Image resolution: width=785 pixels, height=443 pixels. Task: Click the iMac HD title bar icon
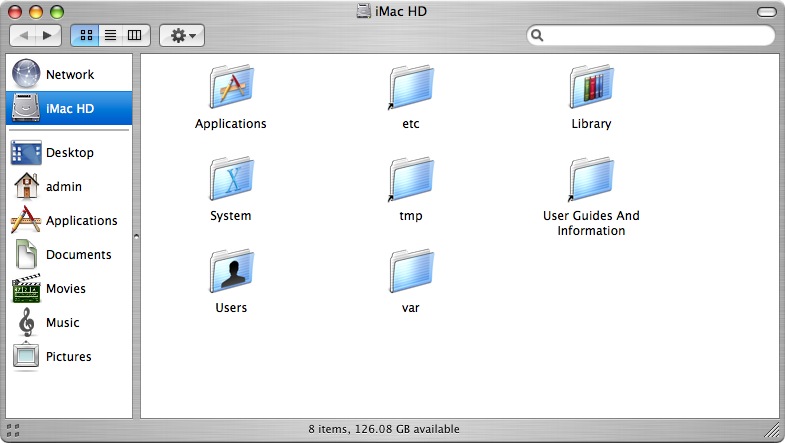[363, 11]
